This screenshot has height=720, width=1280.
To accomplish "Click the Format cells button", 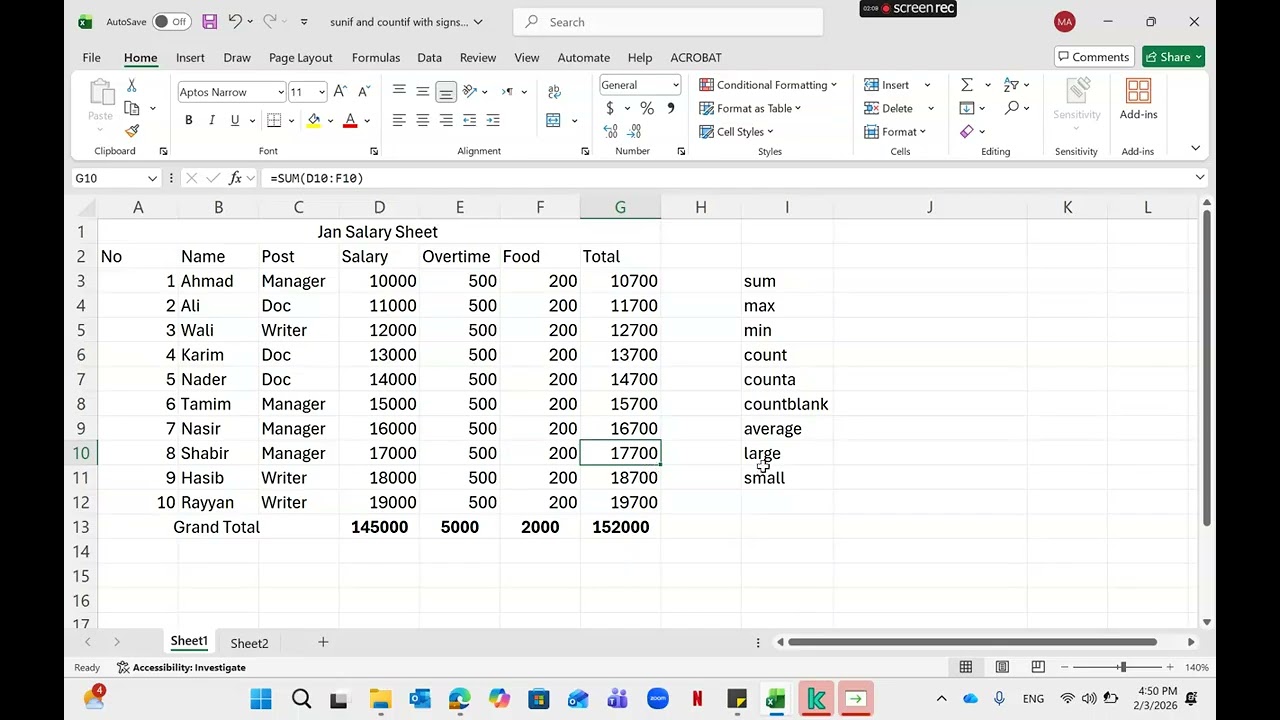I will (895, 131).
